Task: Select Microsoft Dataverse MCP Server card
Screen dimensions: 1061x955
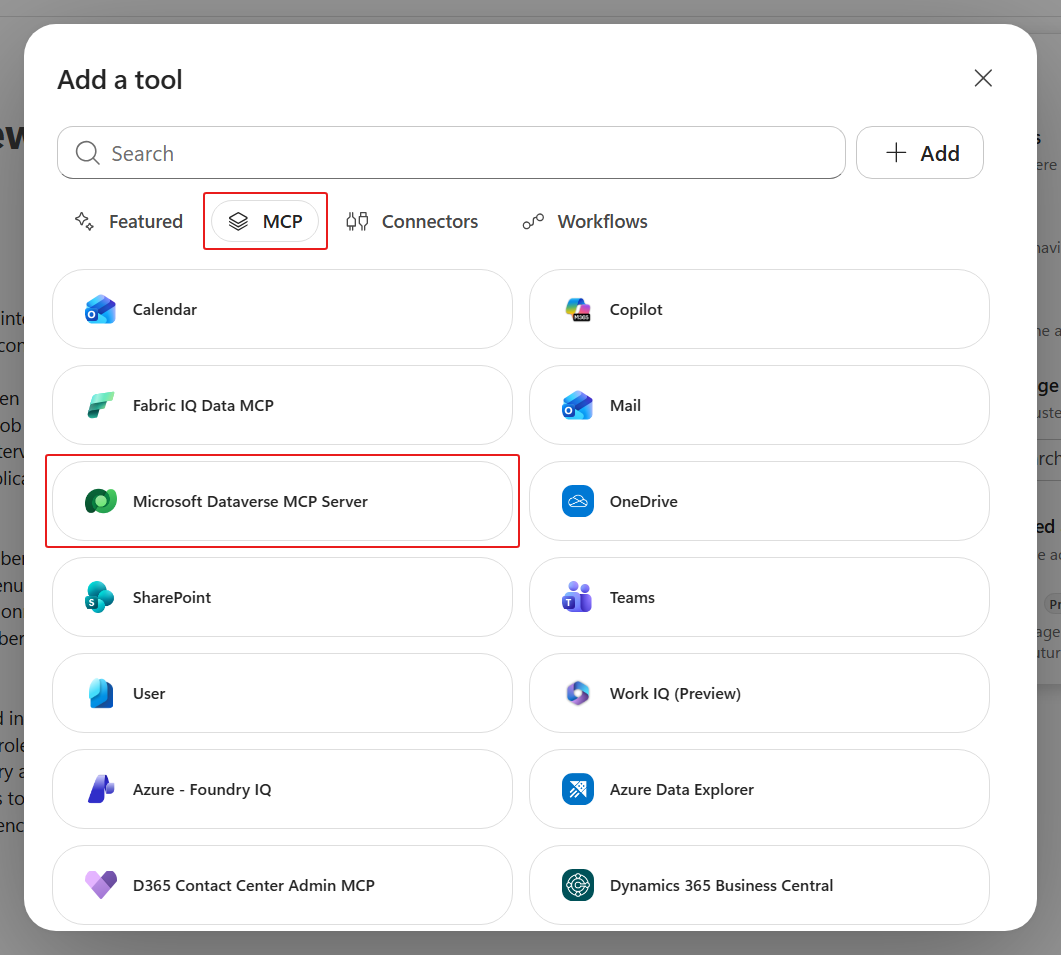Action: [x=282, y=502]
